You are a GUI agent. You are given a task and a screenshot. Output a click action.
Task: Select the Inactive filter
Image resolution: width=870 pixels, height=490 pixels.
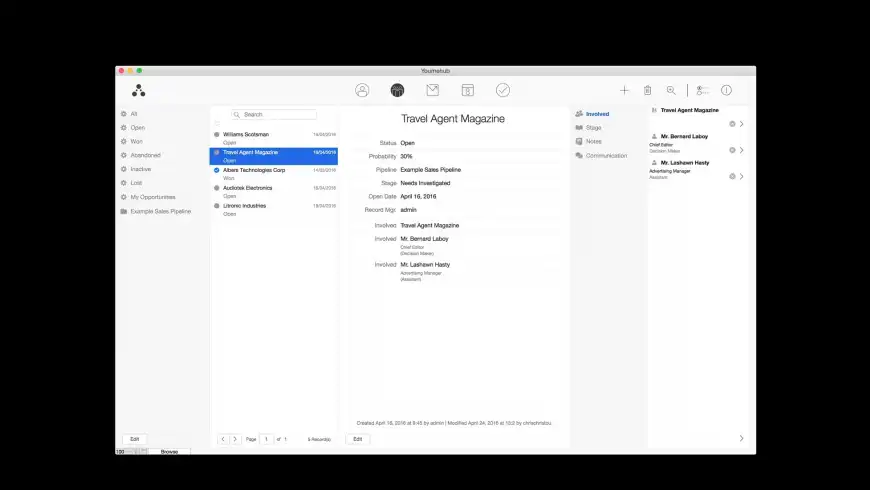[140, 169]
